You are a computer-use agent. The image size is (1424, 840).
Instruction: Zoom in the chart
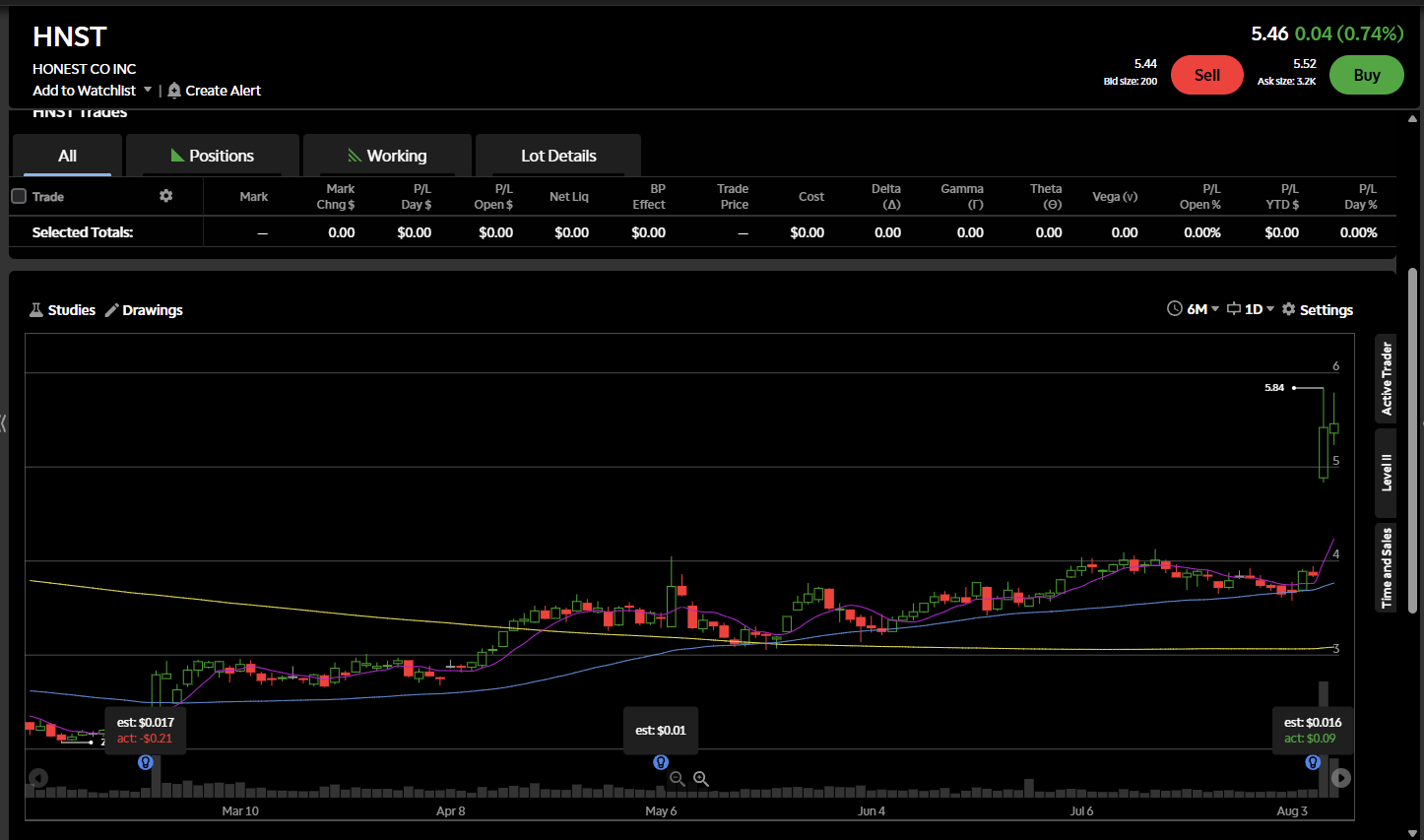(701, 779)
